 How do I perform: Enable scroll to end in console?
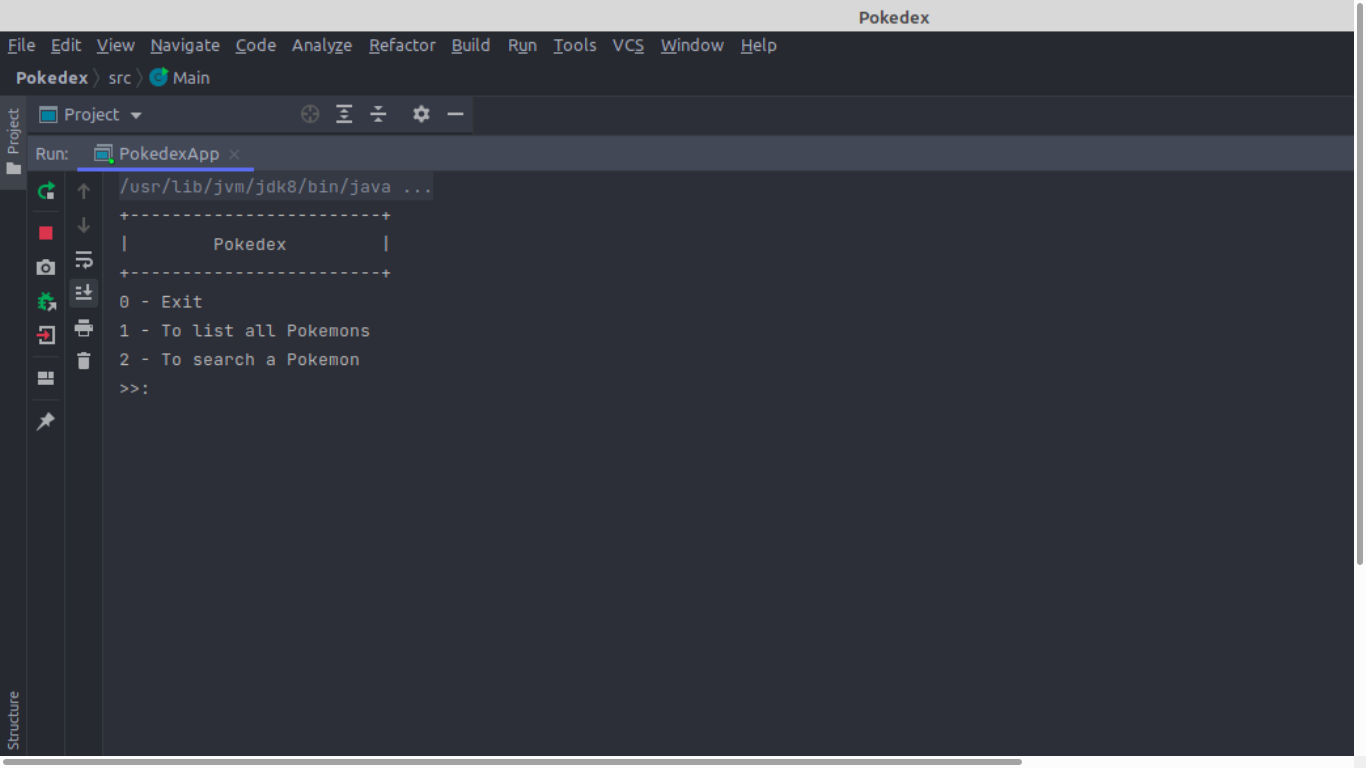(84, 292)
